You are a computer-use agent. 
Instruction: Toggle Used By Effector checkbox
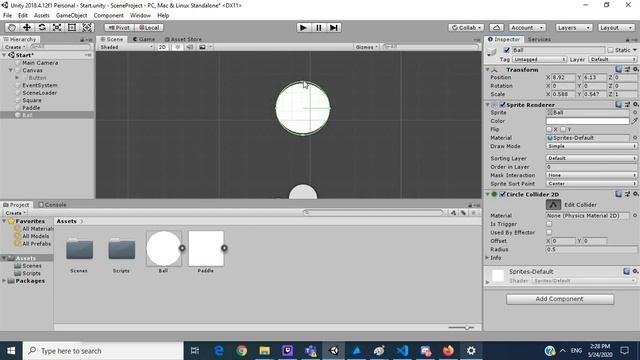click(549, 232)
